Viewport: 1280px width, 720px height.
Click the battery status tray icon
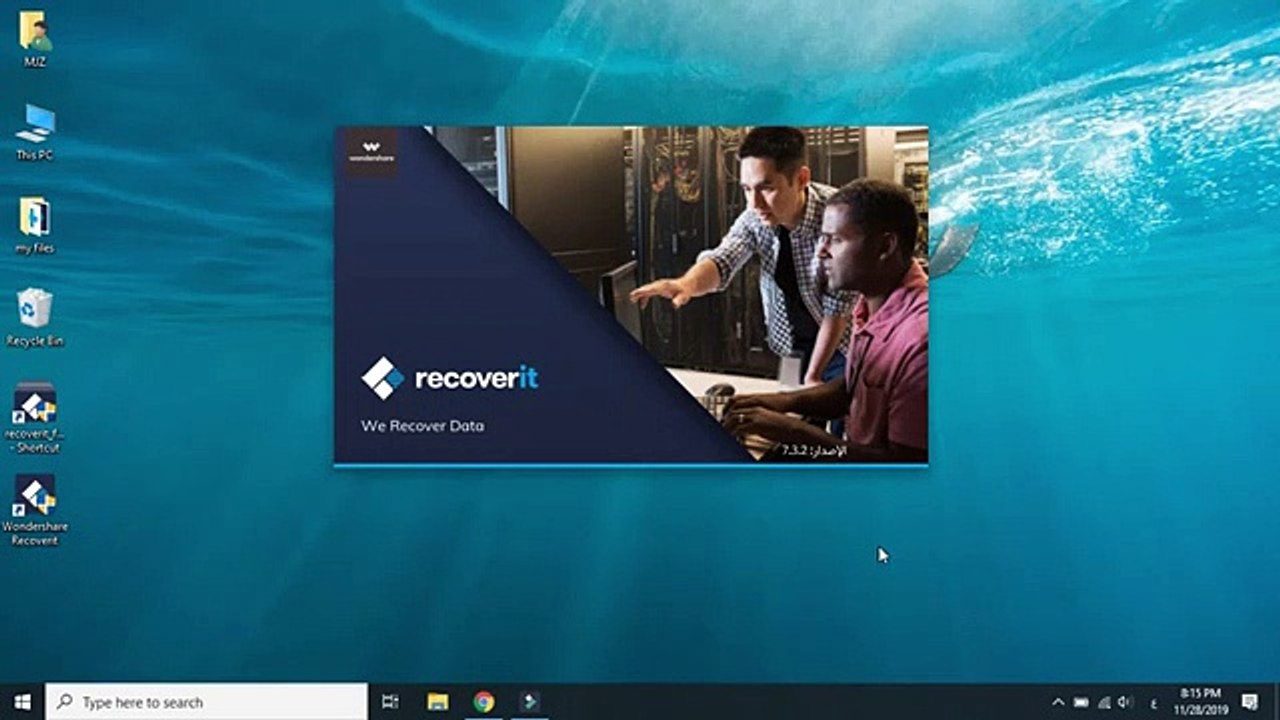click(x=1081, y=702)
